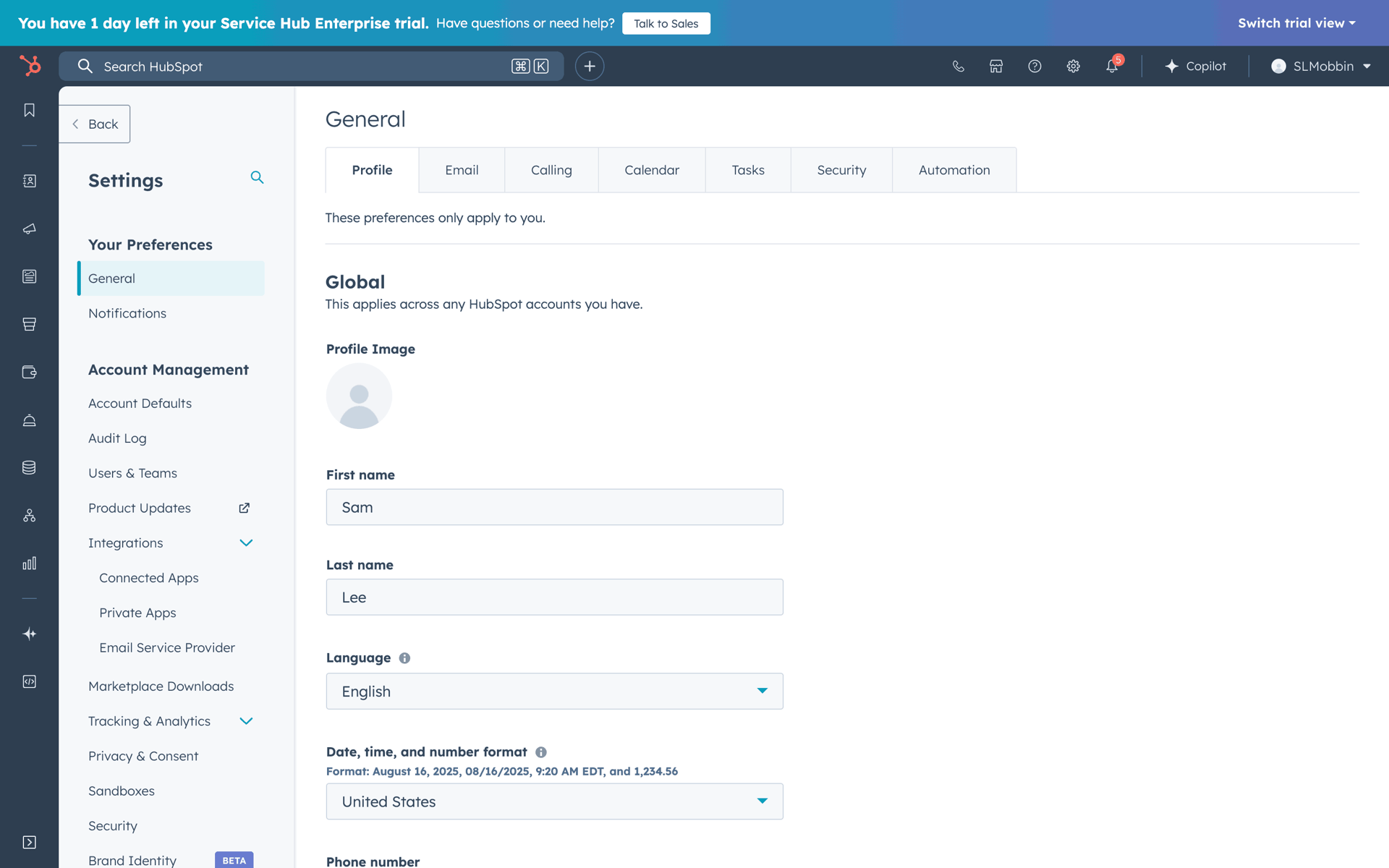
Task: Open the Breeze AI sparkle icon in sidebar
Action: point(29,634)
